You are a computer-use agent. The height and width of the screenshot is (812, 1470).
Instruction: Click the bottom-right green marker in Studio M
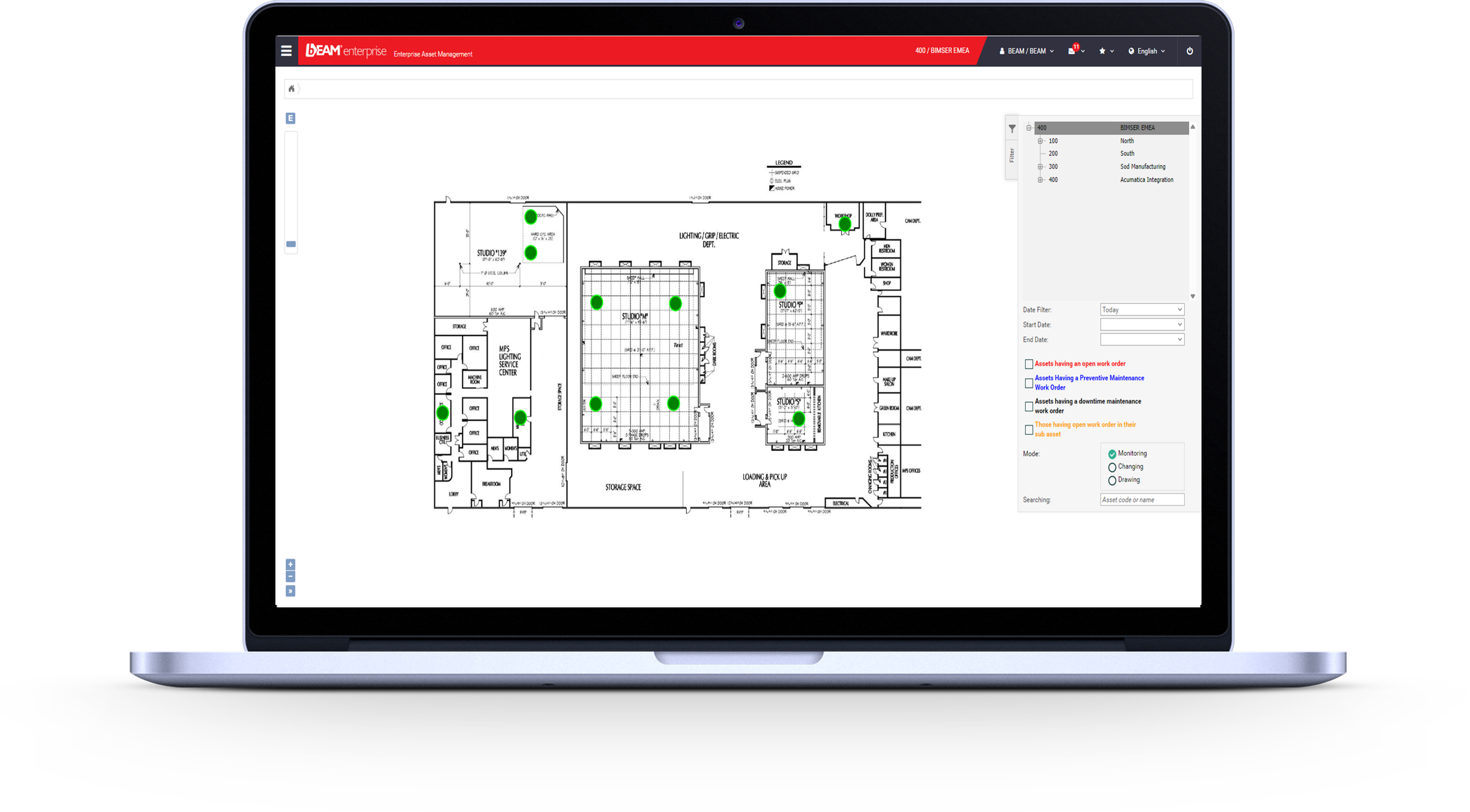(673, 403)
